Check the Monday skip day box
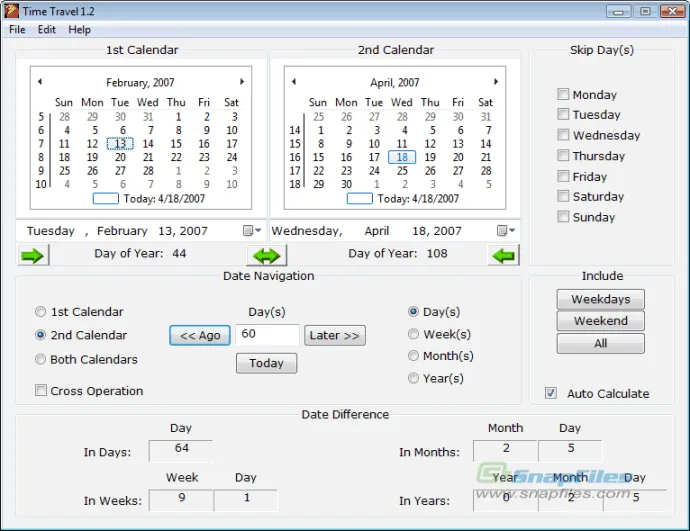690x531 pixels. (563, 94)
